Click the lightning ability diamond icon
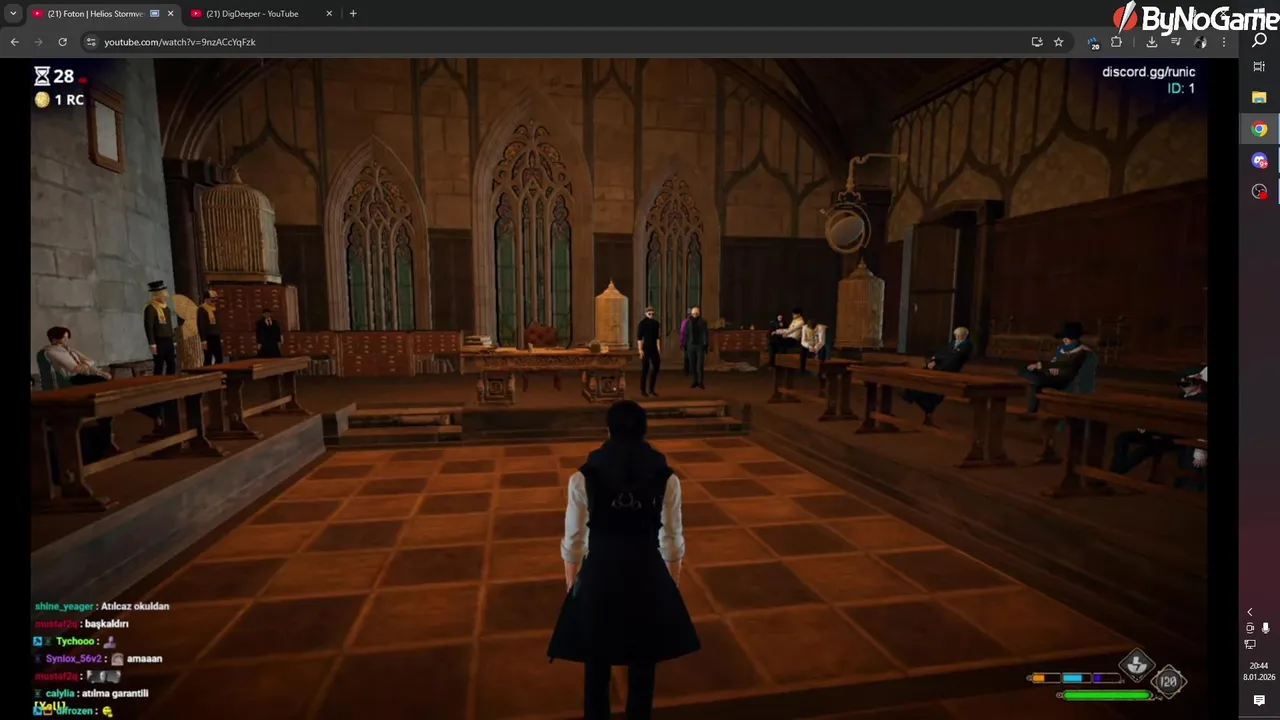This screenshot has height=720, width=1280. pyautogui.click(x=1136, y=664)
